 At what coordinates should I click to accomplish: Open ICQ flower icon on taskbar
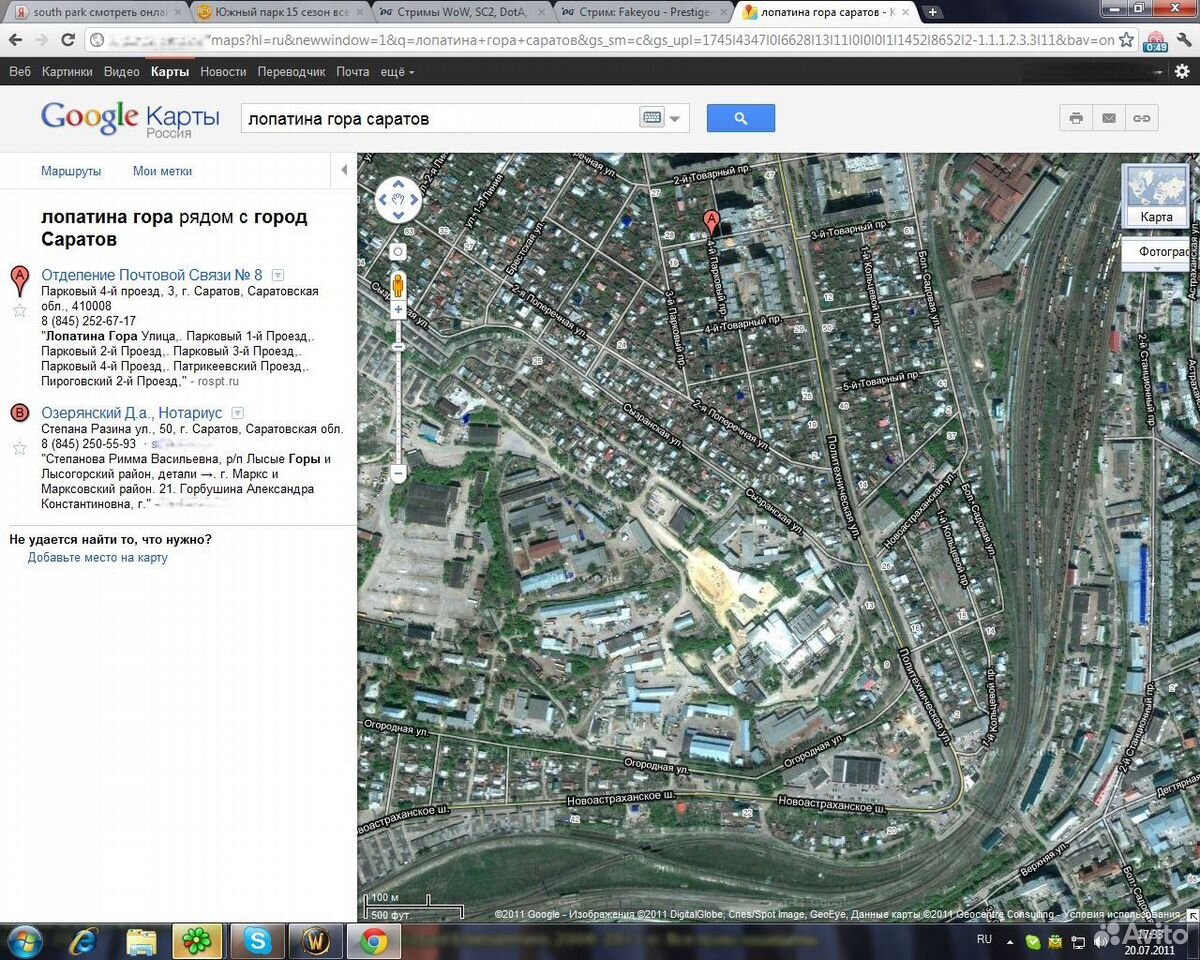(198, 941)
